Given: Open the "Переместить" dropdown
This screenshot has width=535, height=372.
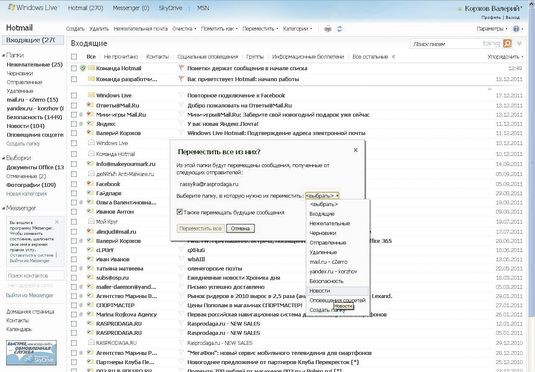Looking at the screenshot, I should pyautogui.click(x=260, y=29).
